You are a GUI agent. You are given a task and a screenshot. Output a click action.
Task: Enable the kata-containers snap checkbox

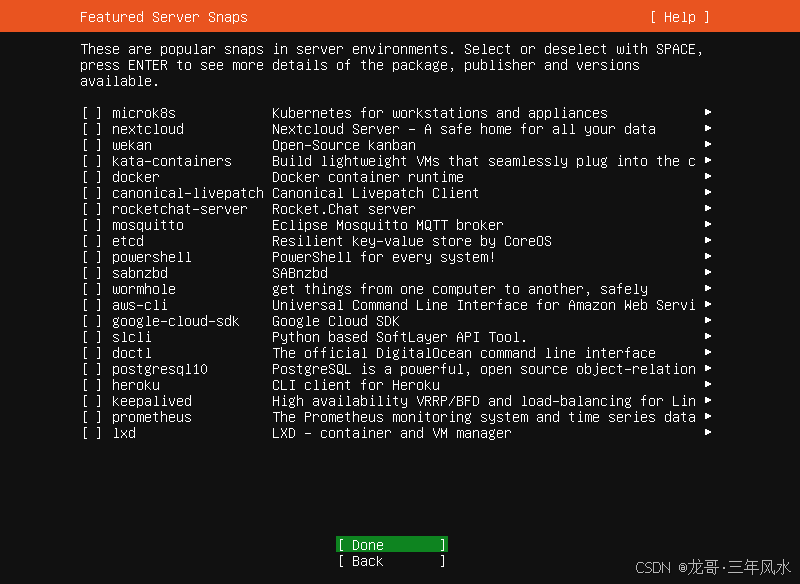pyautogui.click(x=92, y=161)
